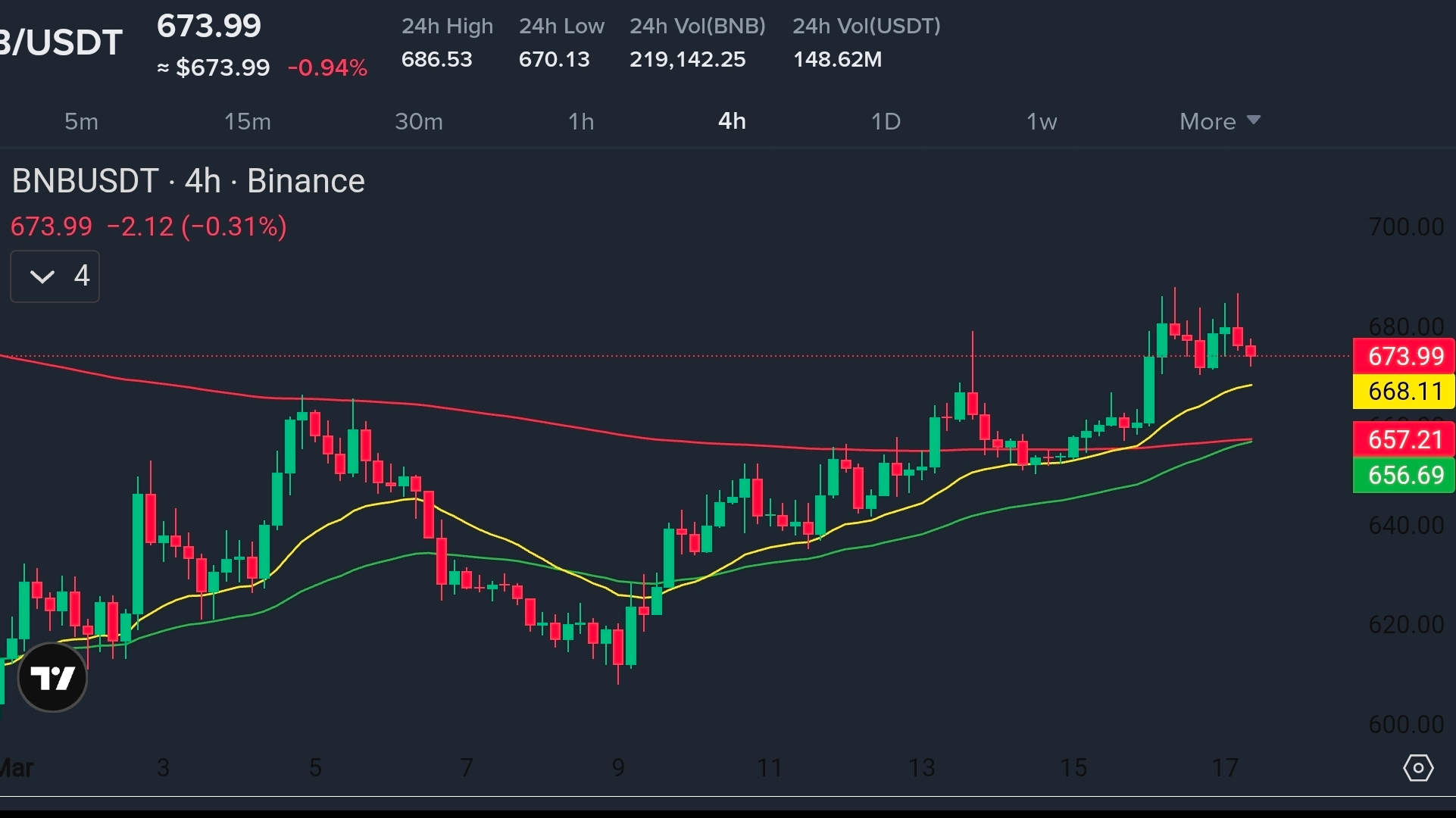Open chart settings gear icon
The height and width of the screenshot is (818, 1456).
point(1417,768)
